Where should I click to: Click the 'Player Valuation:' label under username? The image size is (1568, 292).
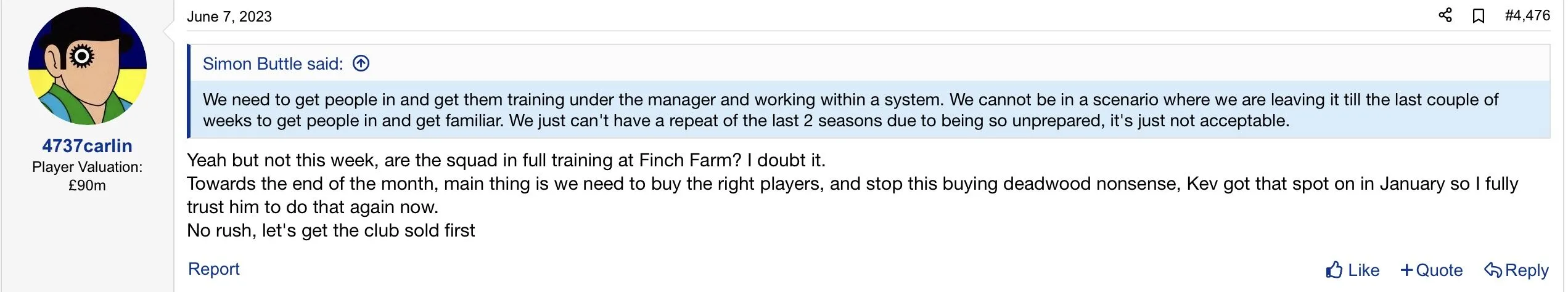tap(87, 167)
